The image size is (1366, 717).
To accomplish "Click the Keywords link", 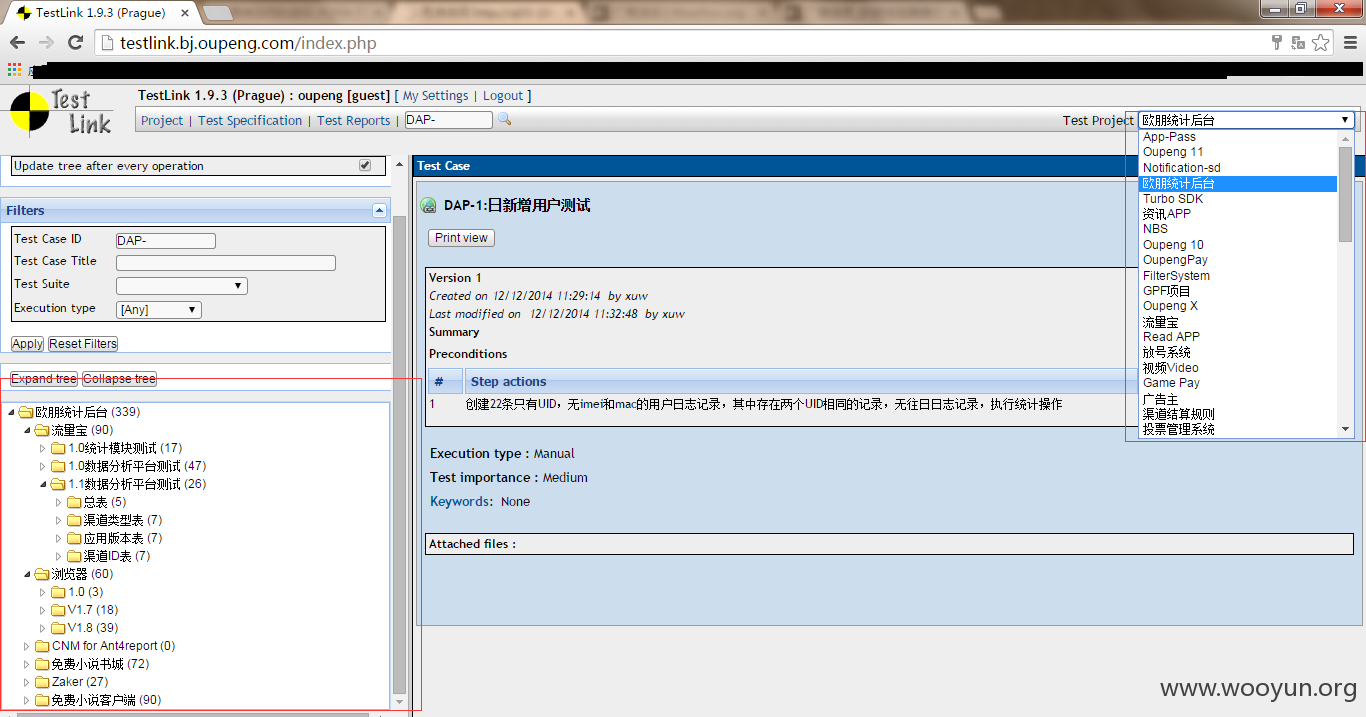I will tap(459, 502).
